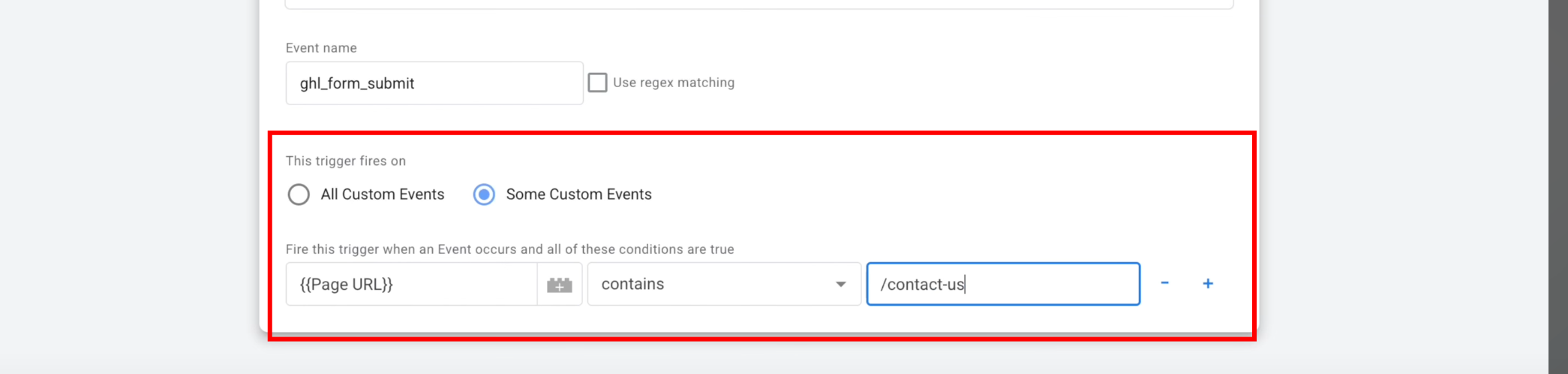Image resolution: width=1568 pixels, height=374 pixels.
Task: Click the "Fire this trigger when" conditions text
Action: tap(509, 249)
